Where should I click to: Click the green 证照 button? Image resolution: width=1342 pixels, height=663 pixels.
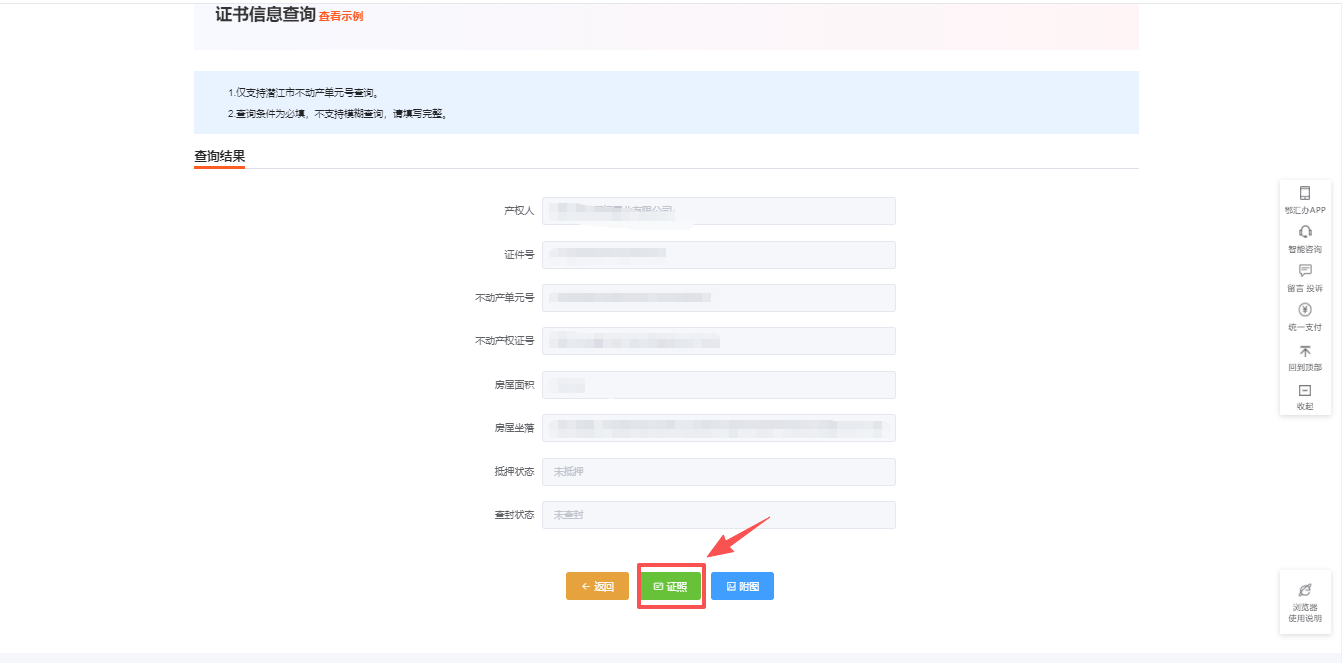[671, 586]
